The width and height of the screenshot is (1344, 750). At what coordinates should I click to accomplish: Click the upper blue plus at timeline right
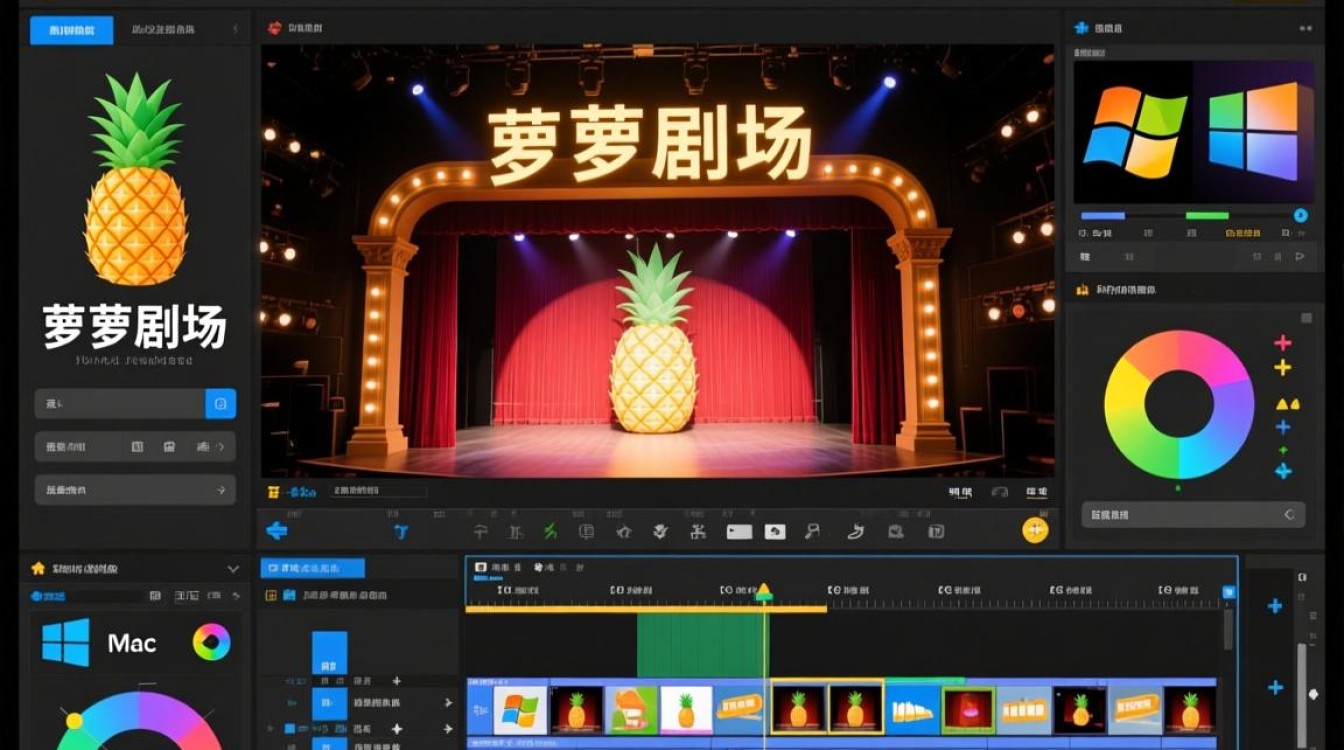pyautogui.click(x=1275, y=606)
